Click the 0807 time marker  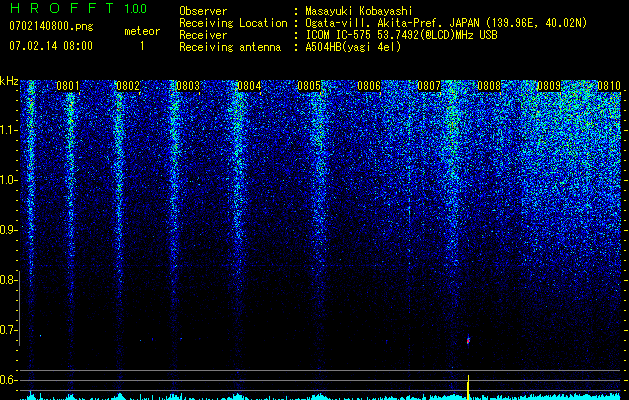[x=429, y=86]
